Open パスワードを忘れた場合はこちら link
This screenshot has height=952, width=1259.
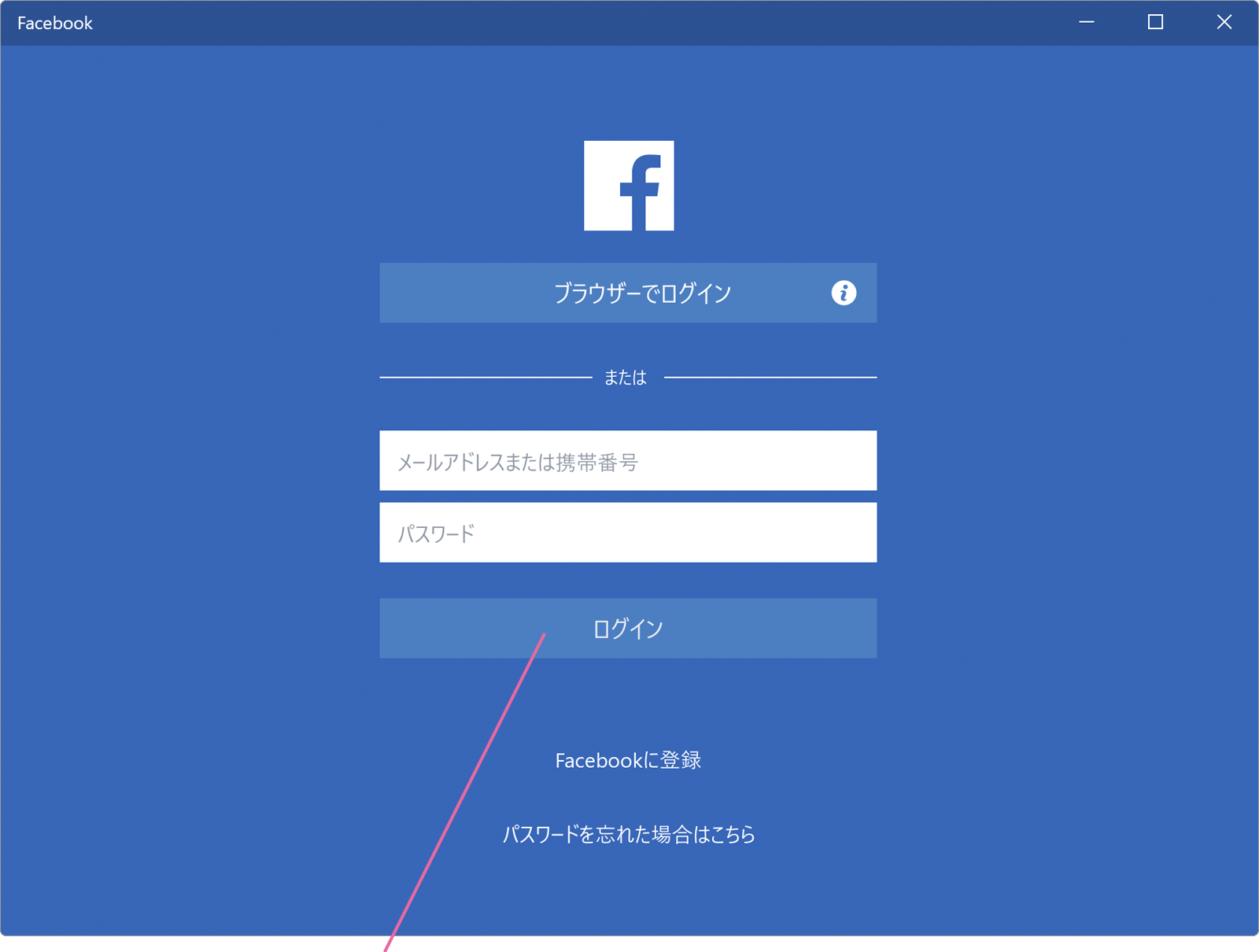pyautogui.click(x=629, y=834)
